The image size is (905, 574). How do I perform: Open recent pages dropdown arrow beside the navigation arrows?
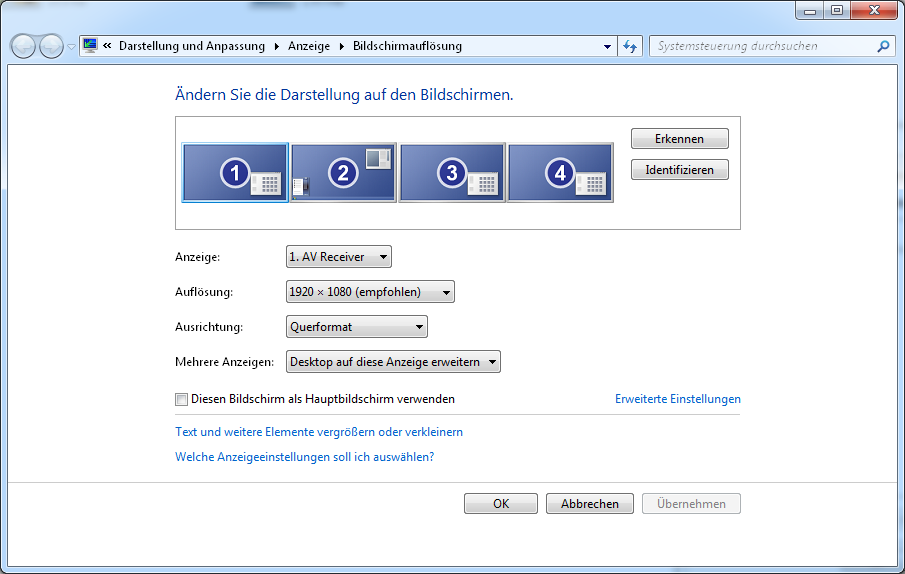(72, 47)
